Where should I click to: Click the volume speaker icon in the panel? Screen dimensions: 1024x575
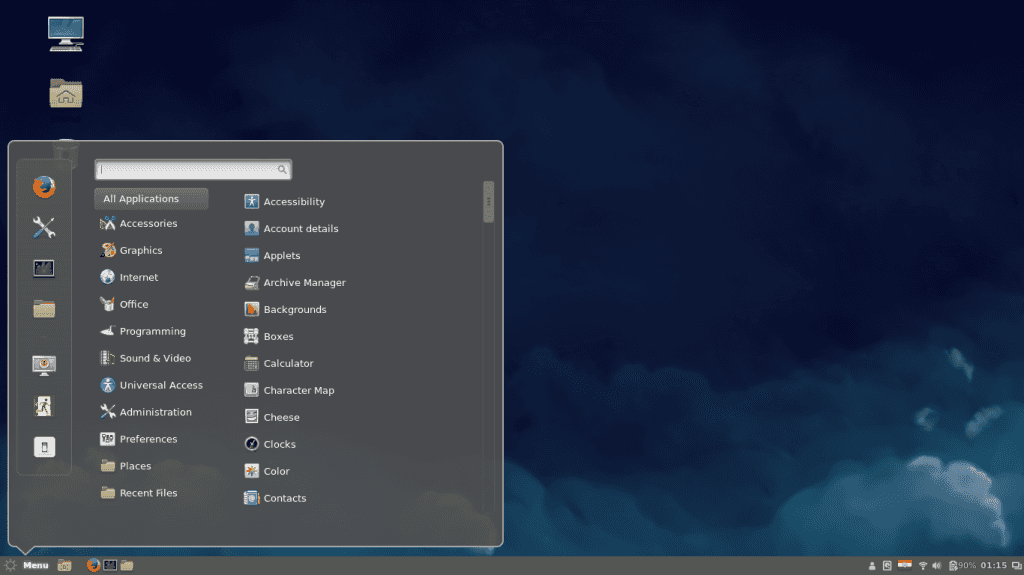coord(938,566)
